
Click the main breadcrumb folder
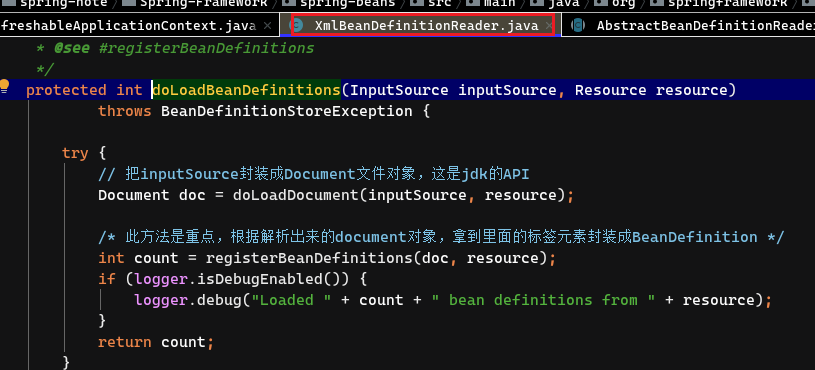[491, 3]
